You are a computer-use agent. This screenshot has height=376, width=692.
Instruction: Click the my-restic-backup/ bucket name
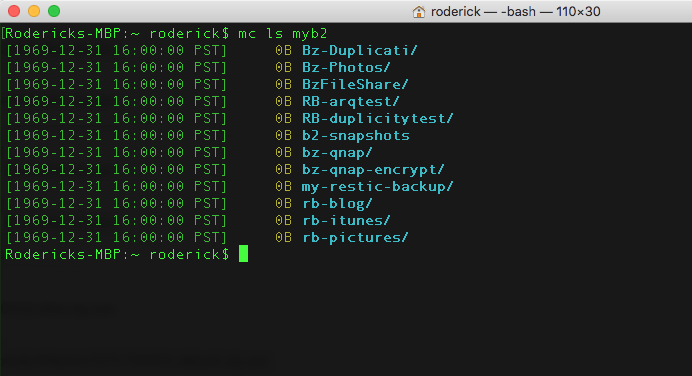click(377, 186)
